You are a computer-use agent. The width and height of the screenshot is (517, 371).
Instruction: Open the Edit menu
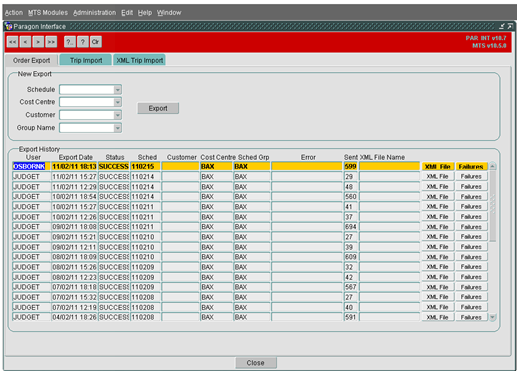(127, 13)
